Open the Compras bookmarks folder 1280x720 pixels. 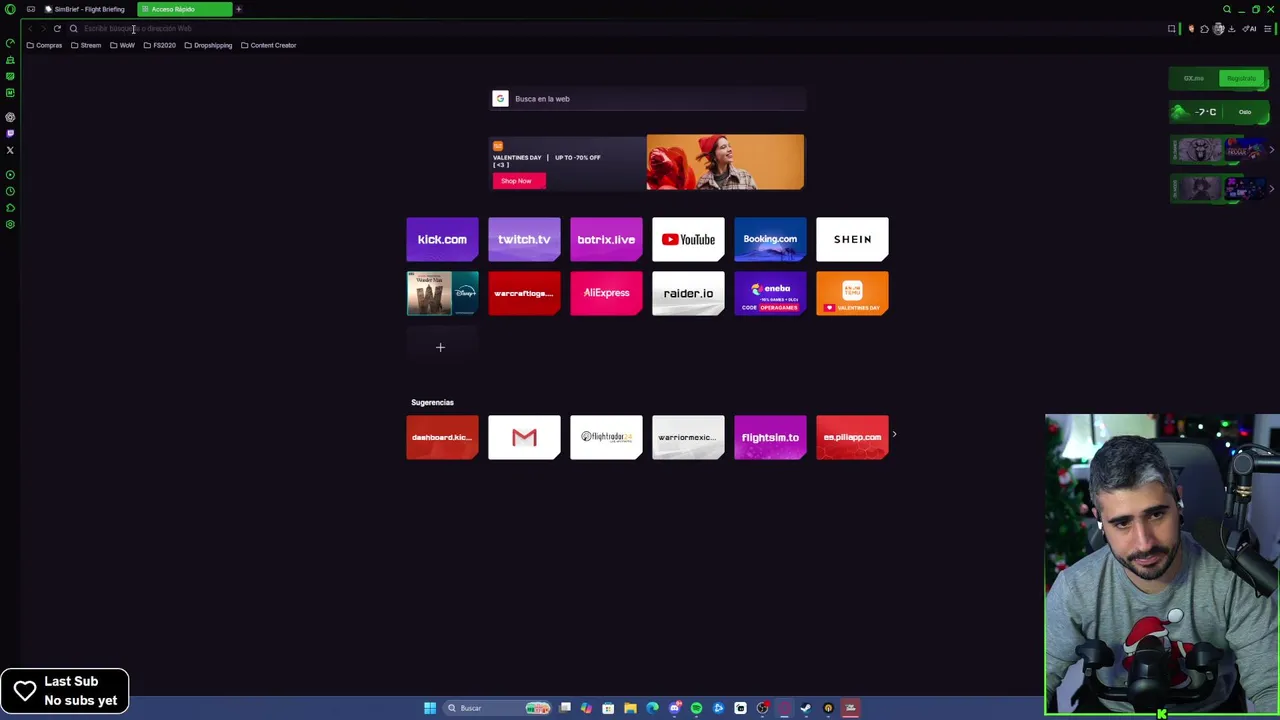(44, 45)
